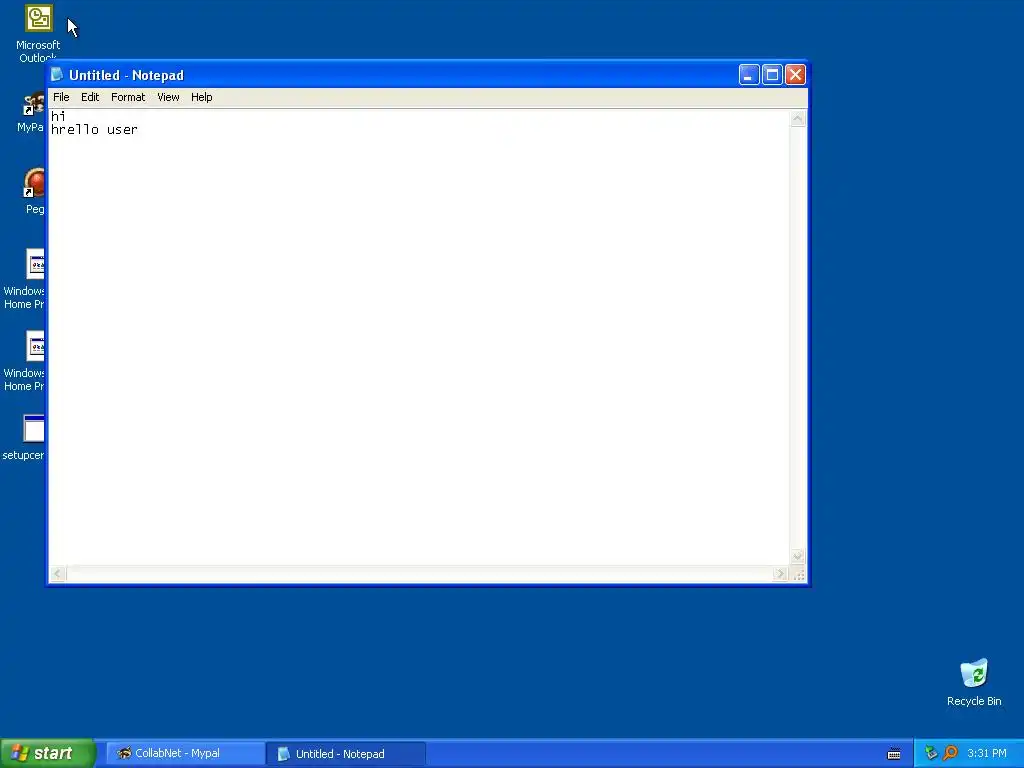Click the text 'hi' on first line
The height and width of the screenshot is (768, 1024).
pos(58,116)
